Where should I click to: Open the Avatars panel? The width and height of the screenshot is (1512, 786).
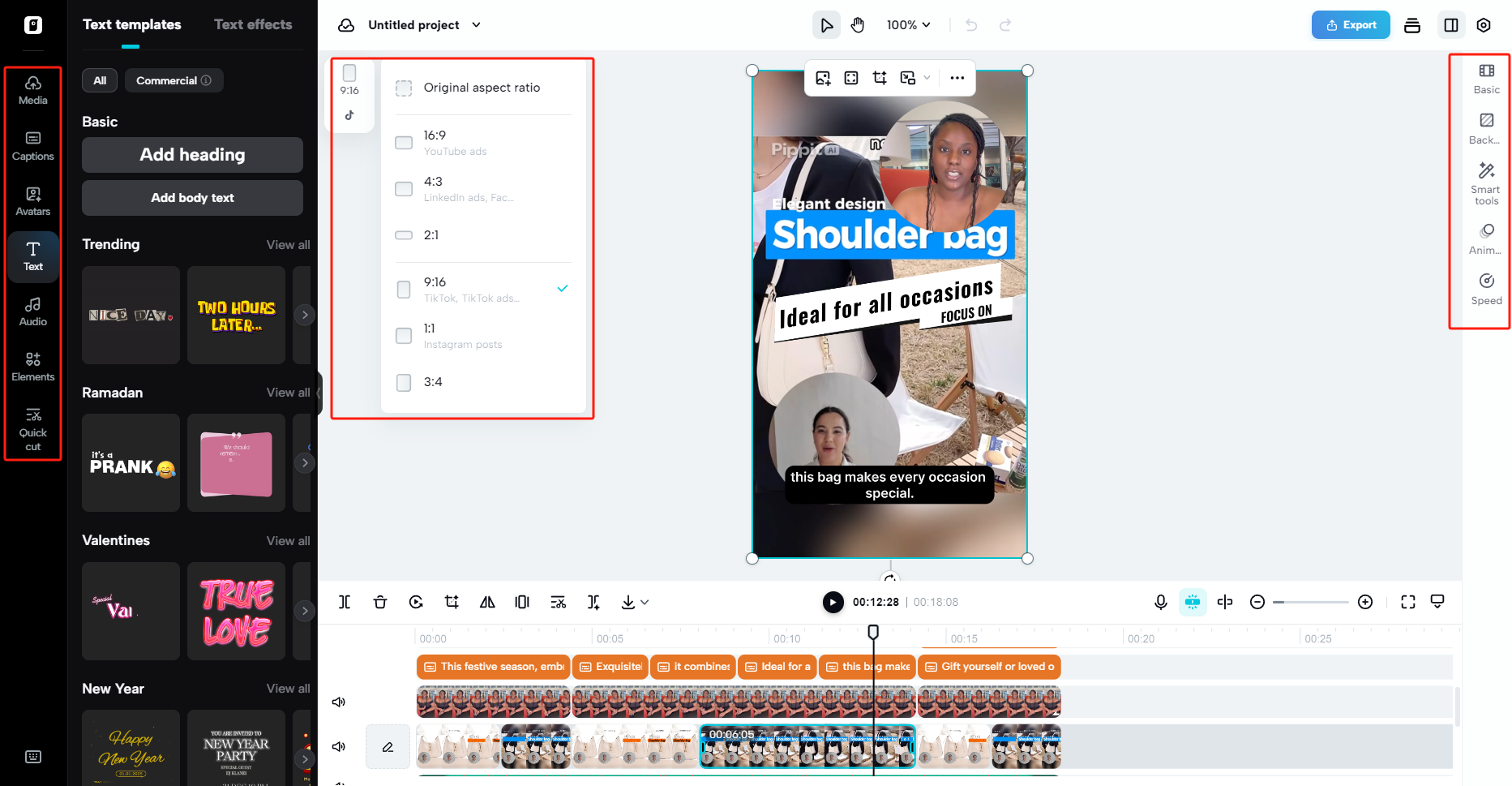(x=32, y=200)
